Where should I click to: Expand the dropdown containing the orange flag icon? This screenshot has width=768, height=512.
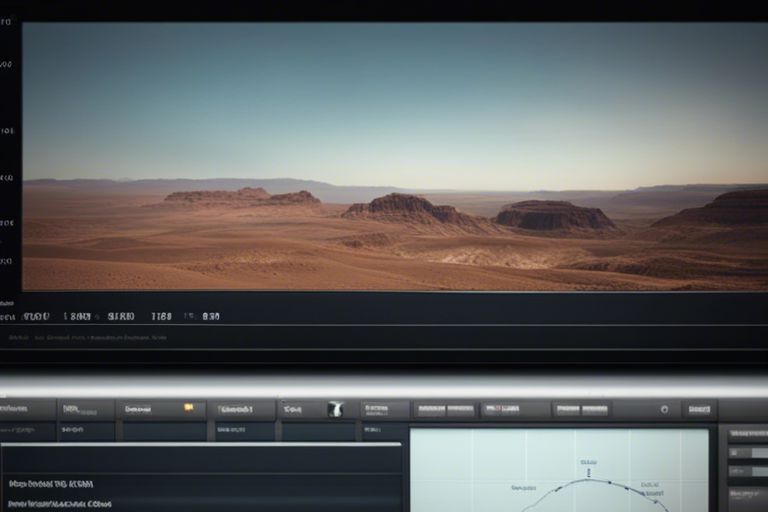pyautogui.click(x=161, y=409)
